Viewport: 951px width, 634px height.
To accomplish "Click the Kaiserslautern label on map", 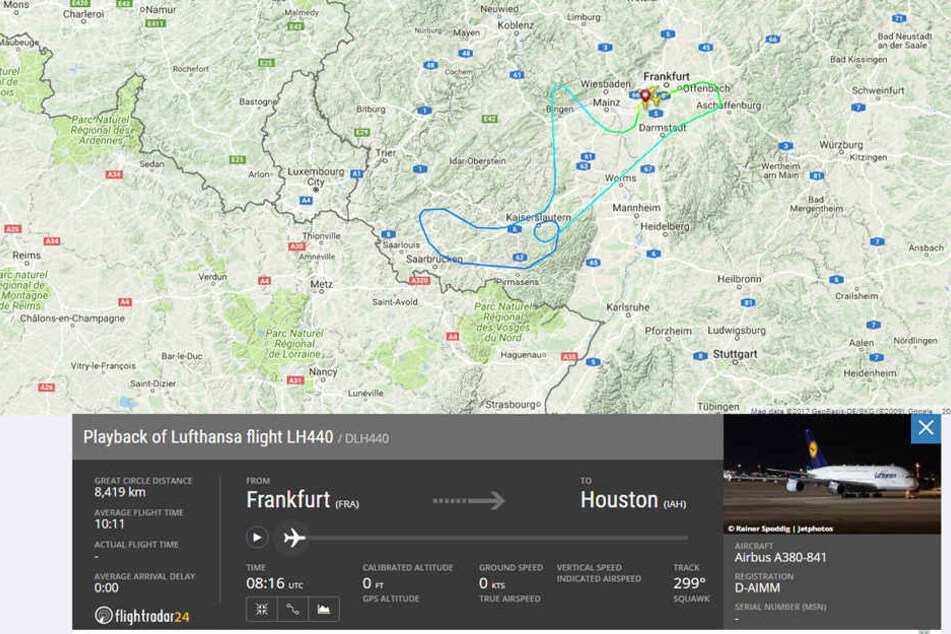I will (539, 217).
